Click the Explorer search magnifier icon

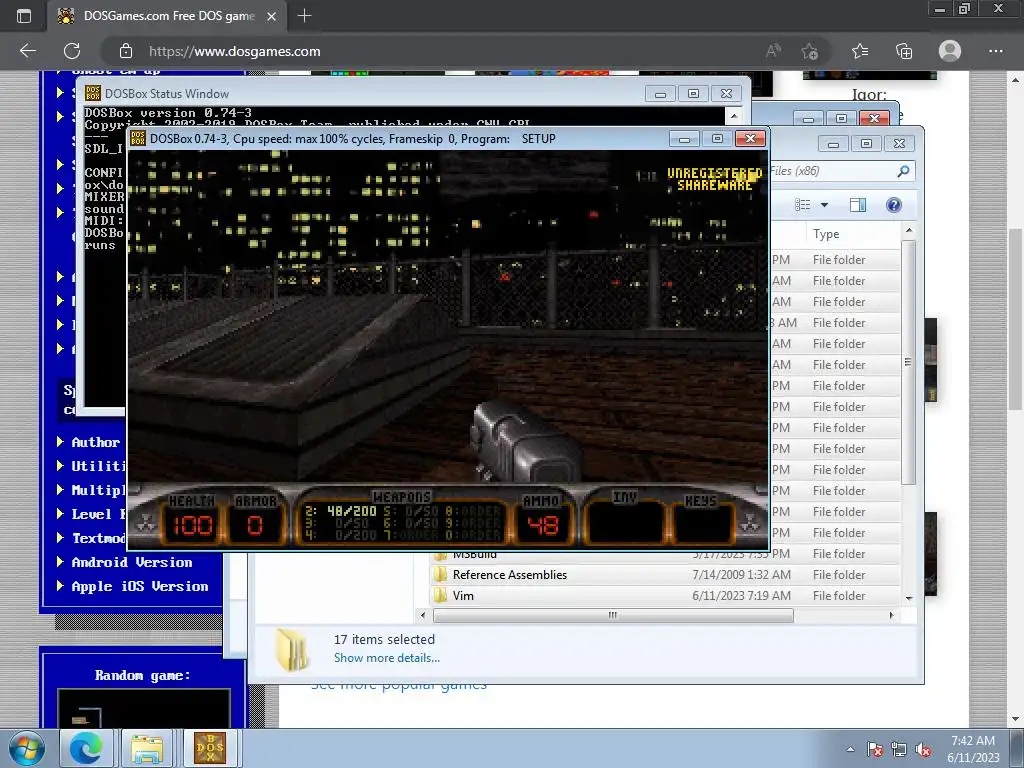[x=903, y=171]
